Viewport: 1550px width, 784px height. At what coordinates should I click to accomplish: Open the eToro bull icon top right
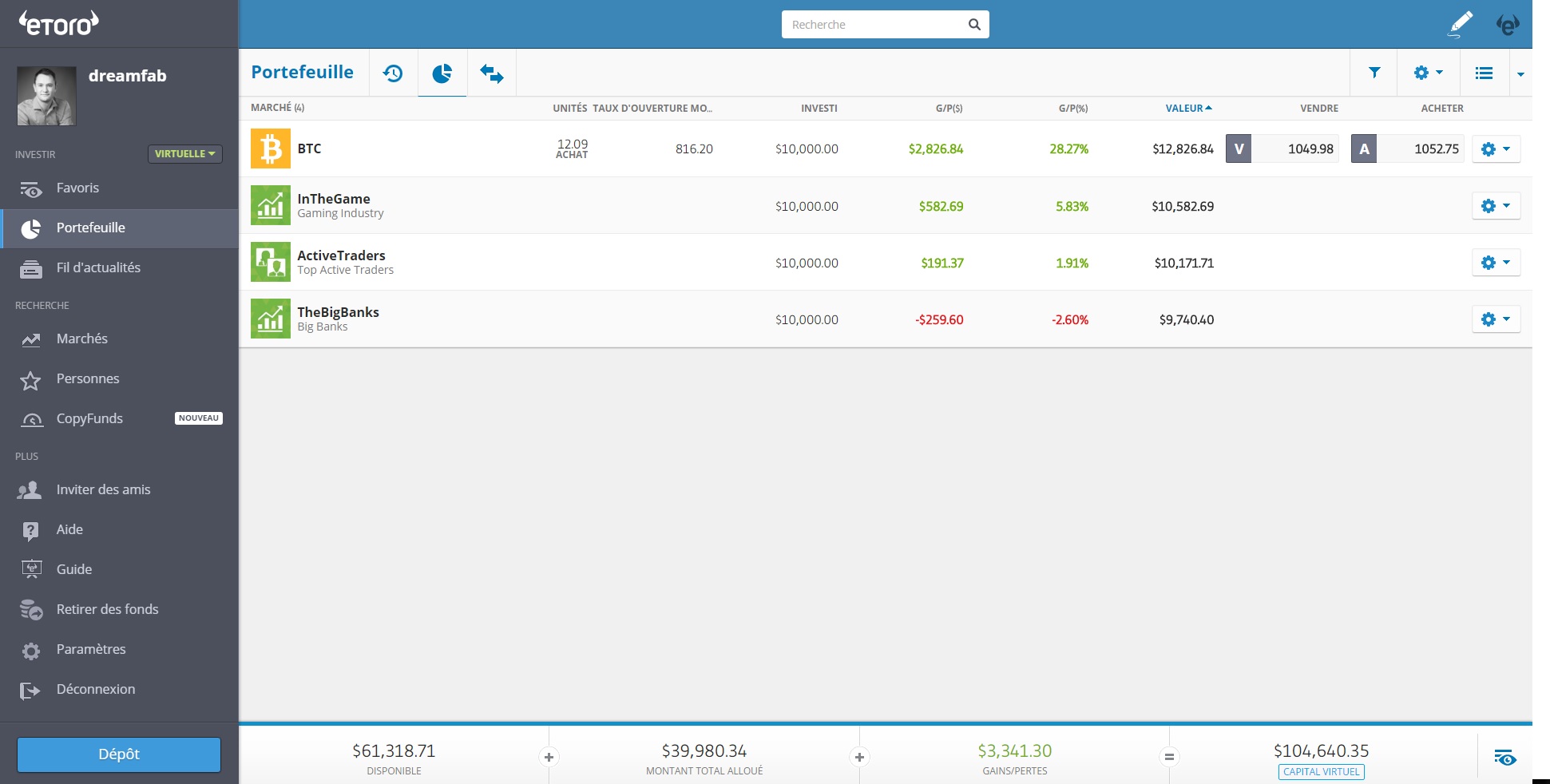[1507, 25]
